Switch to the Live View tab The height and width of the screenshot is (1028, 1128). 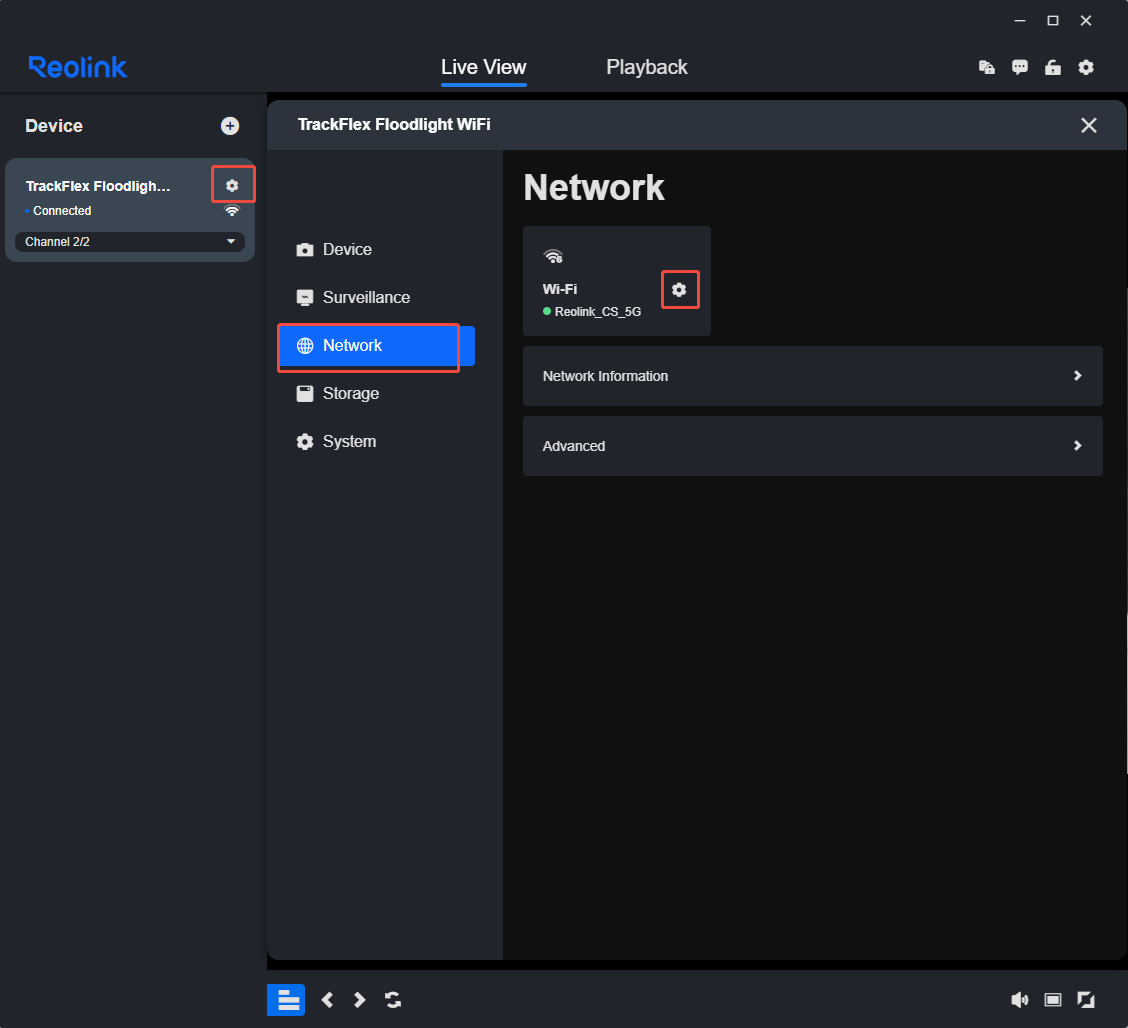[483, 68]
